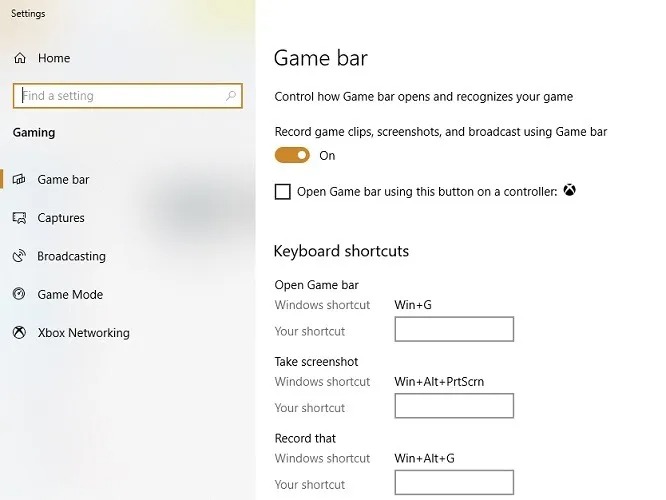The image size is (666, 500).
Task: Open the Home settings page
Action: [54, 58]
